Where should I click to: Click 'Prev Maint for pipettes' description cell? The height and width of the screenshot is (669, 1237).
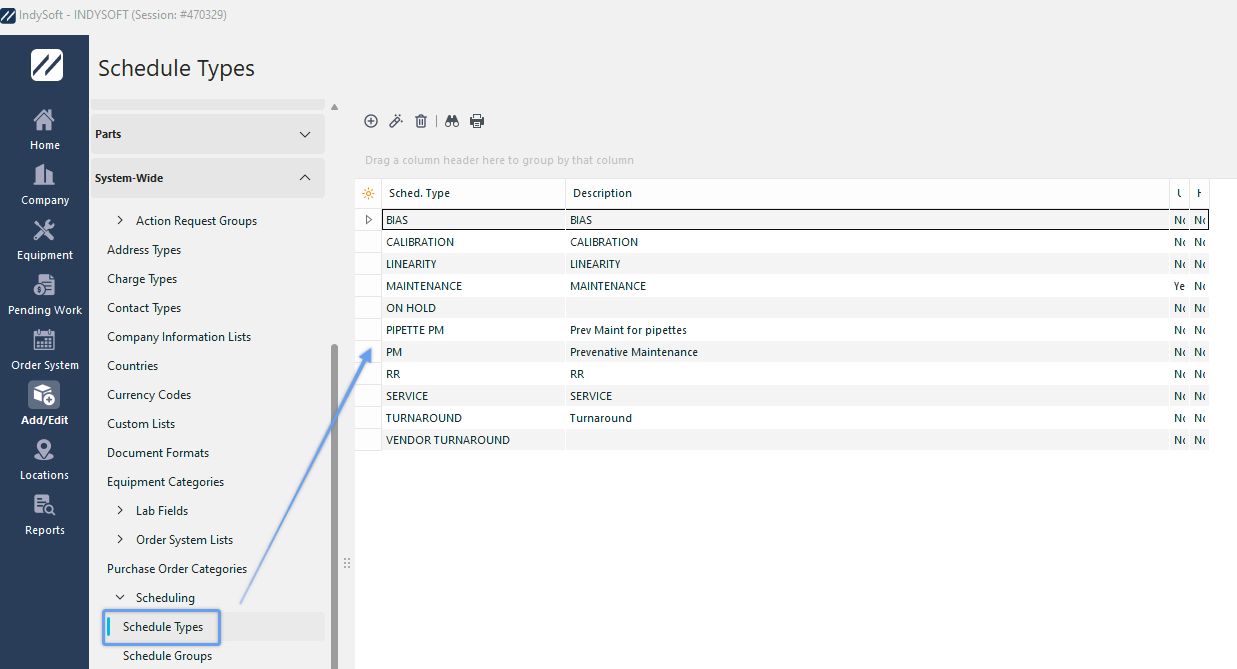click(867, 330)
